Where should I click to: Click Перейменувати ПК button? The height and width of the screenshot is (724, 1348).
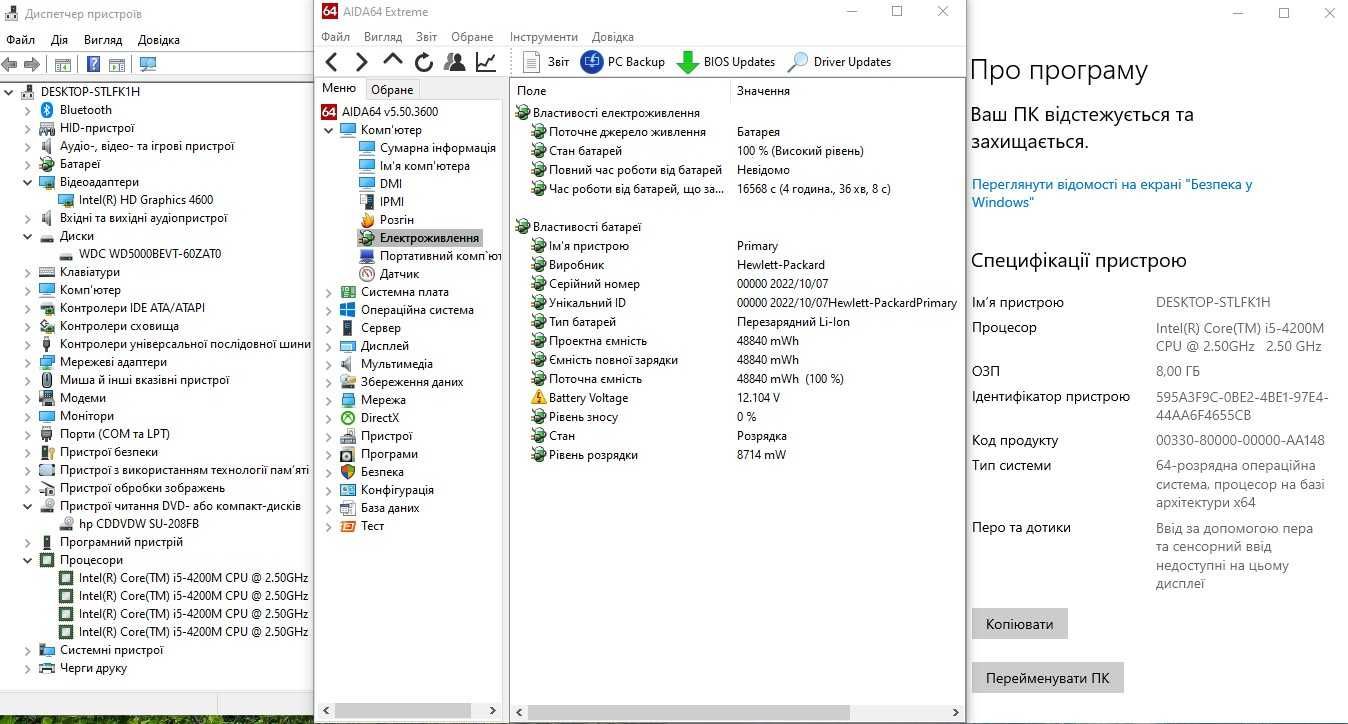coord(1048,677)
